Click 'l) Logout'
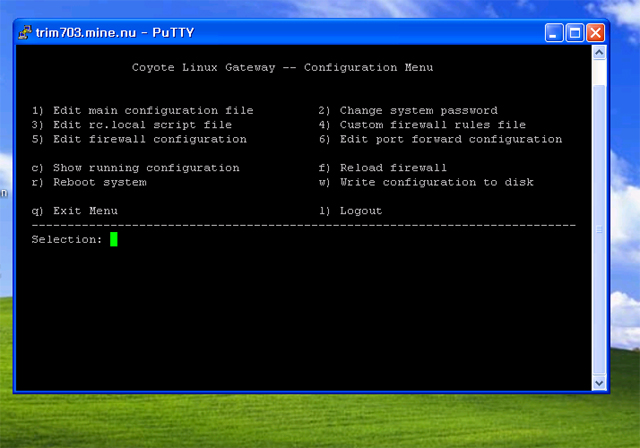This screenshot has width=640, height=448. tap(351, 211)
